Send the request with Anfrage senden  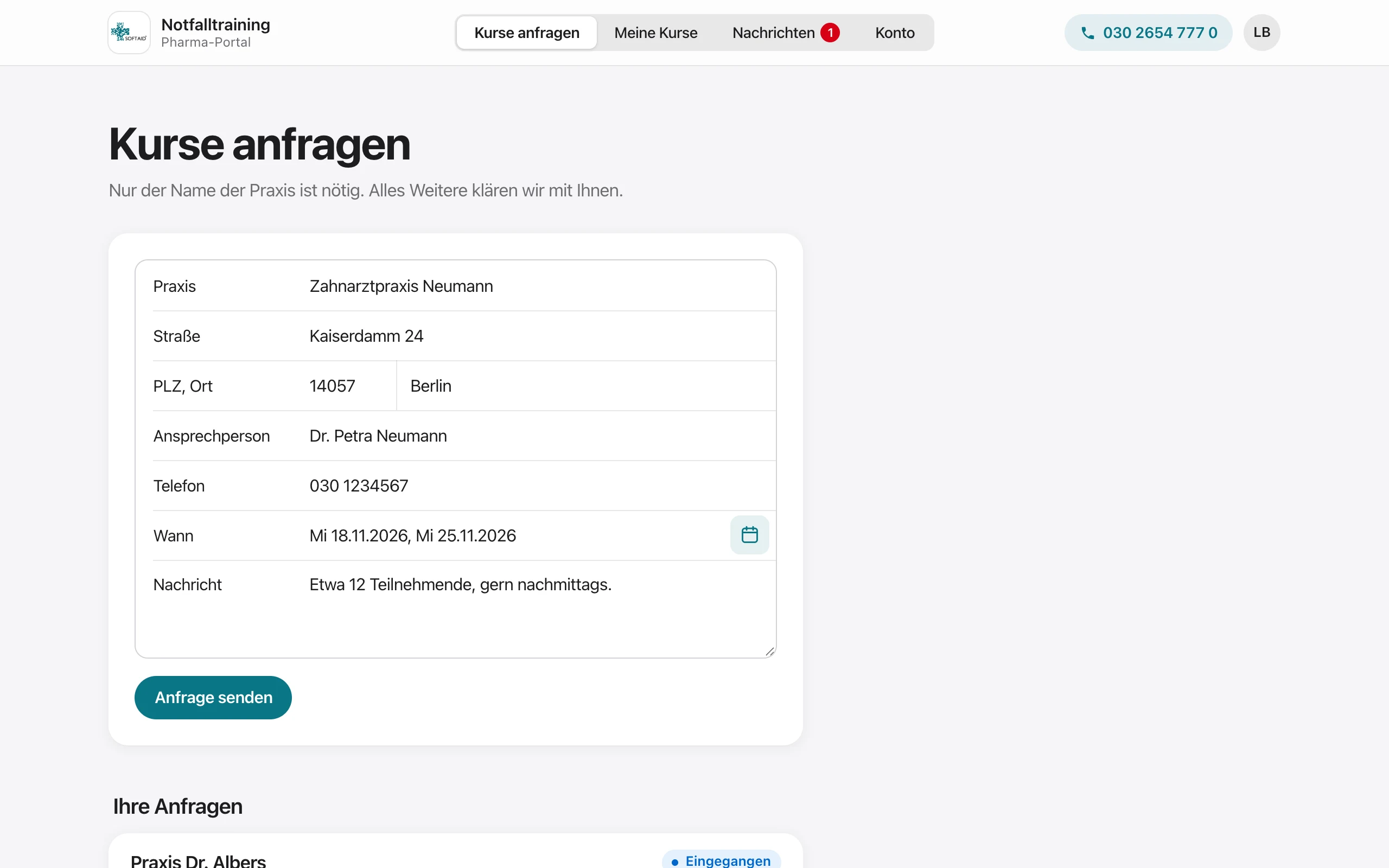click(213, 698)
